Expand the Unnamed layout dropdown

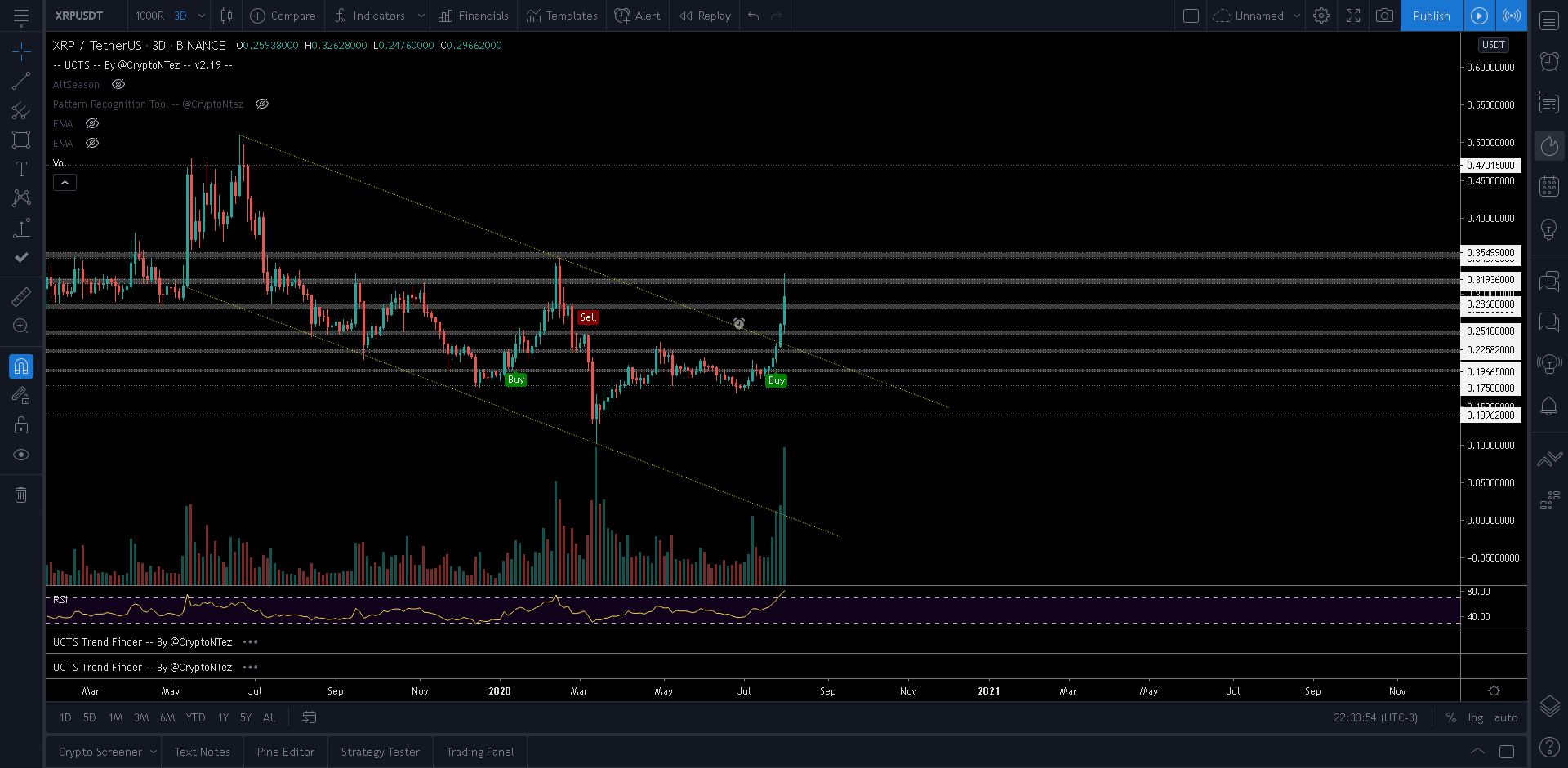point(1297,16)
